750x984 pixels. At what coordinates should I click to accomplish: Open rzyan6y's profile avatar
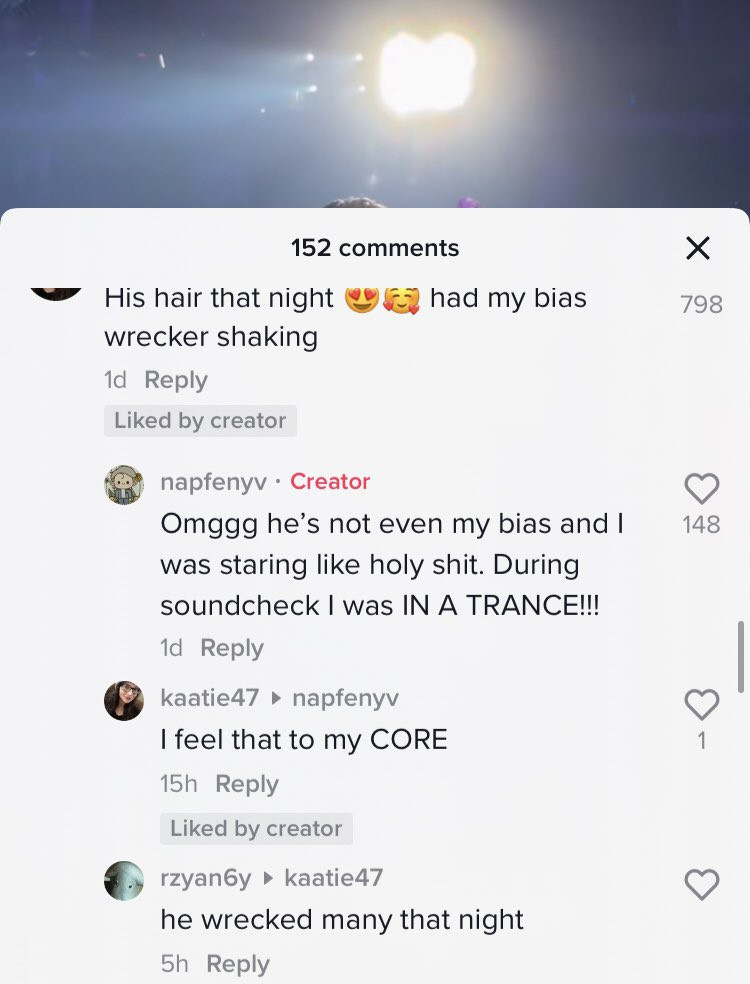click(x=124, y=880)
